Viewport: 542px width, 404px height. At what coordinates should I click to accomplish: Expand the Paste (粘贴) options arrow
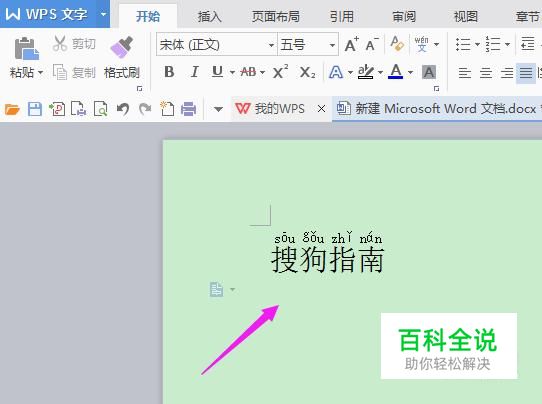[40, 73]
